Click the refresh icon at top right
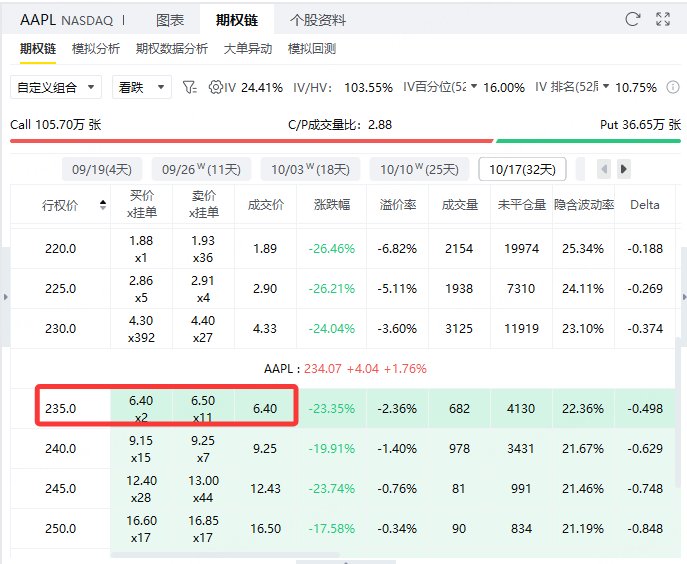Viewport: 687px width, 564px height. coord(633,19)
